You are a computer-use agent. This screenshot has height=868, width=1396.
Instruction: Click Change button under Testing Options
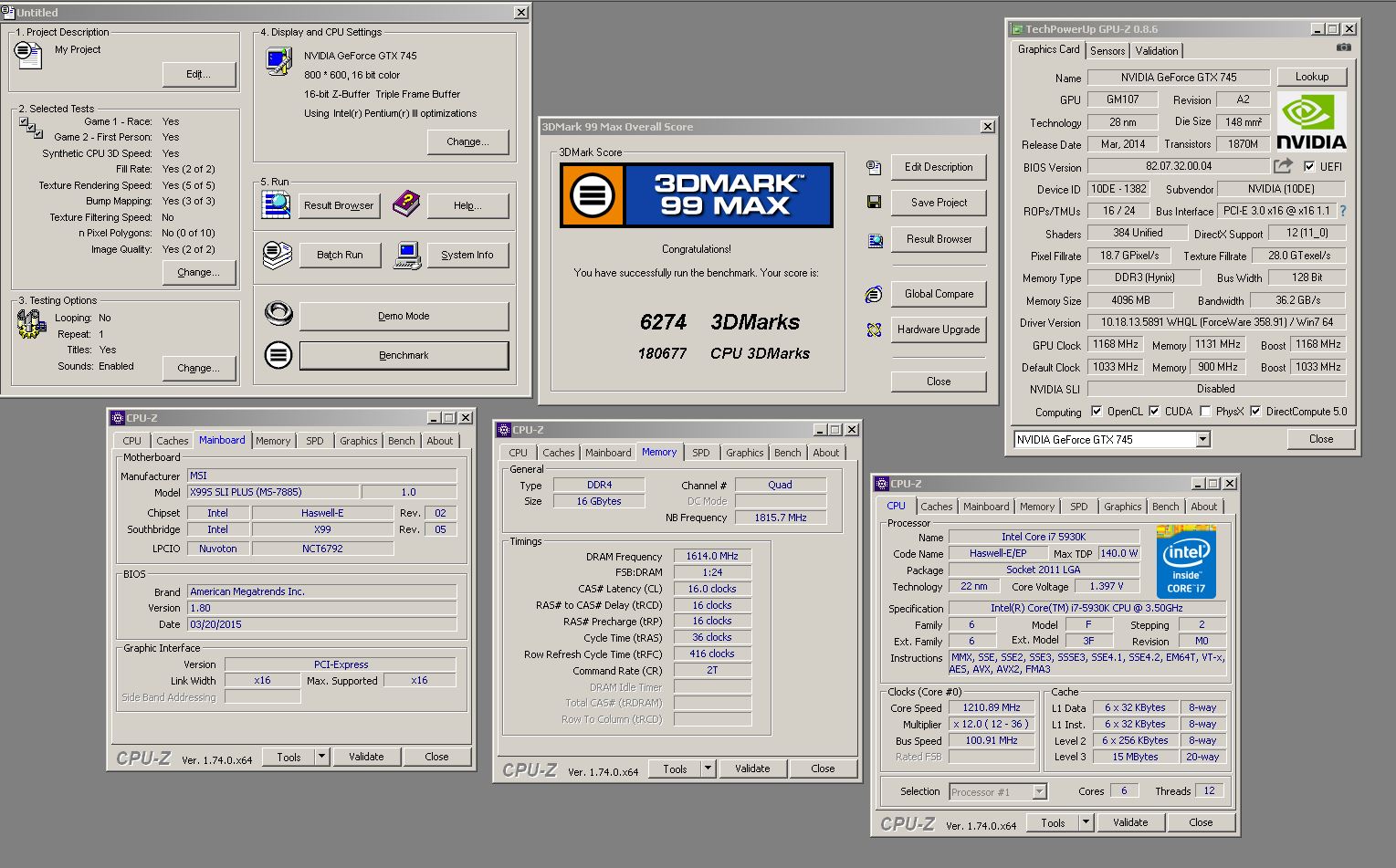tap(198, 368)
